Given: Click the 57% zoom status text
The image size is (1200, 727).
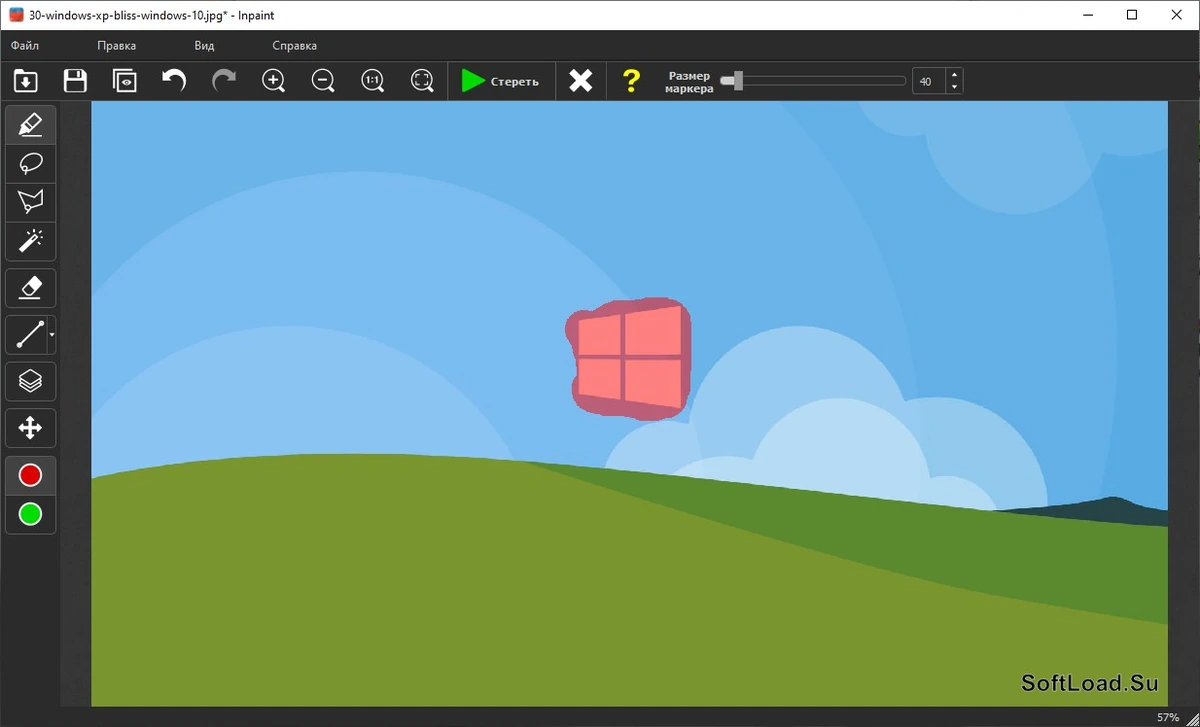Looking at the screenshot, I should 1168,717.
